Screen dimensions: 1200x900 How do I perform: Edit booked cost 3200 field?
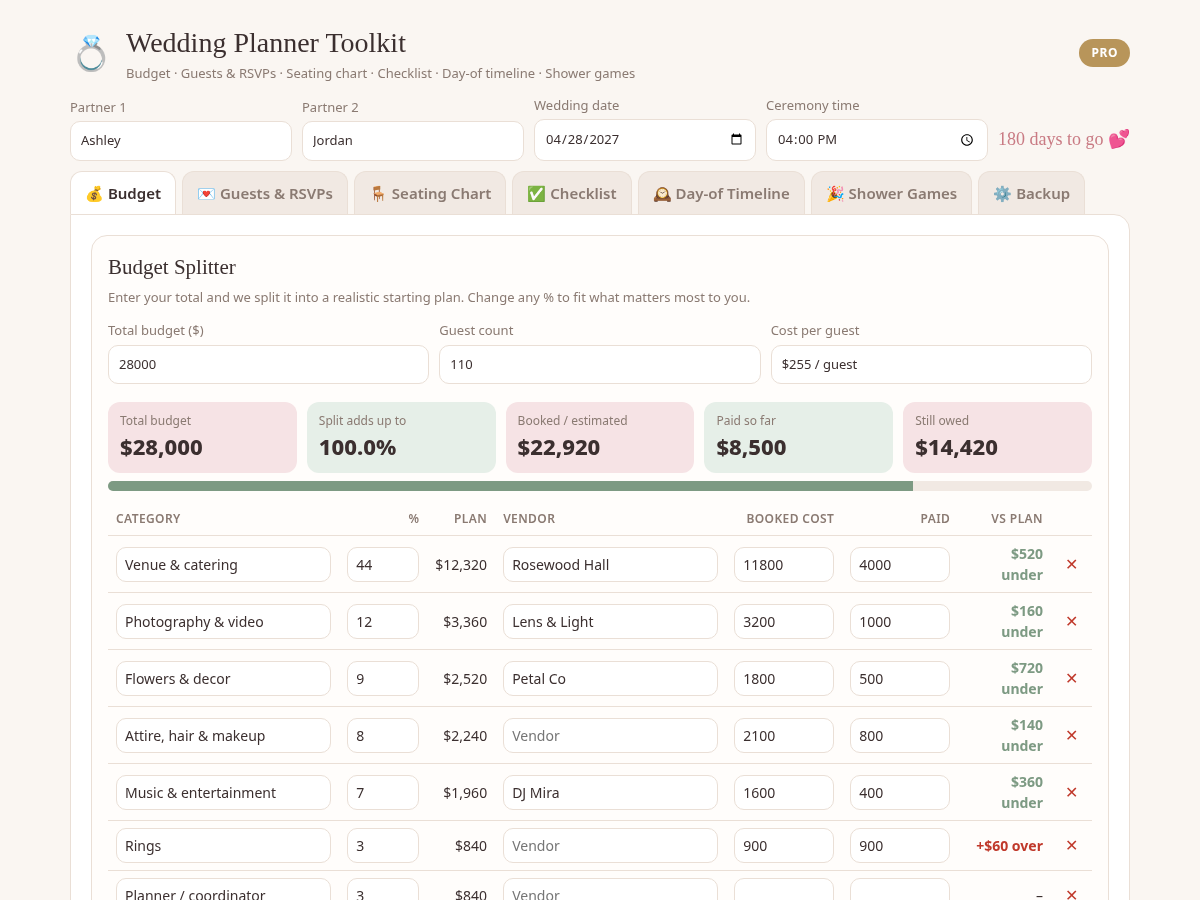click(784, 621)
